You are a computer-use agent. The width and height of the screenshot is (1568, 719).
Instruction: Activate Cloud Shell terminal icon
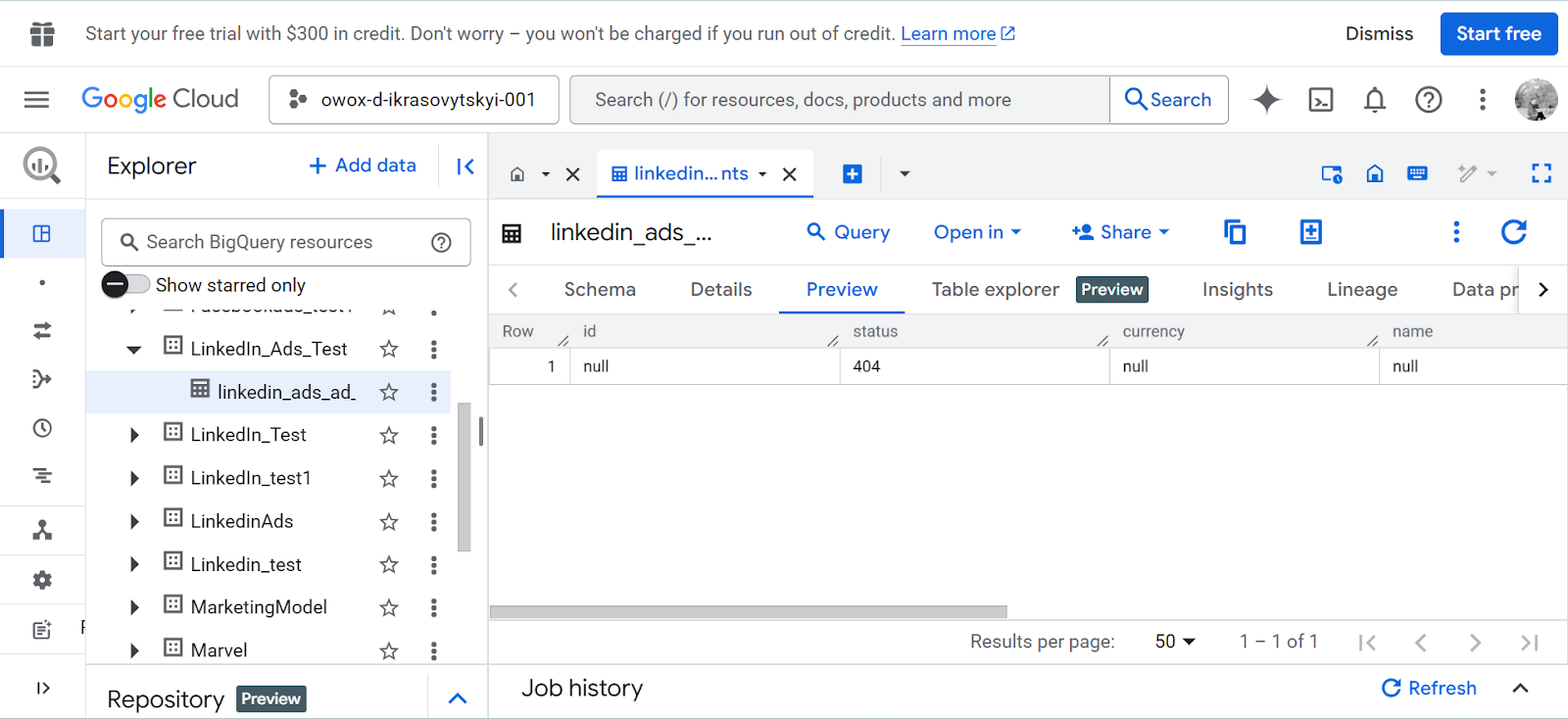(1321, 99)
